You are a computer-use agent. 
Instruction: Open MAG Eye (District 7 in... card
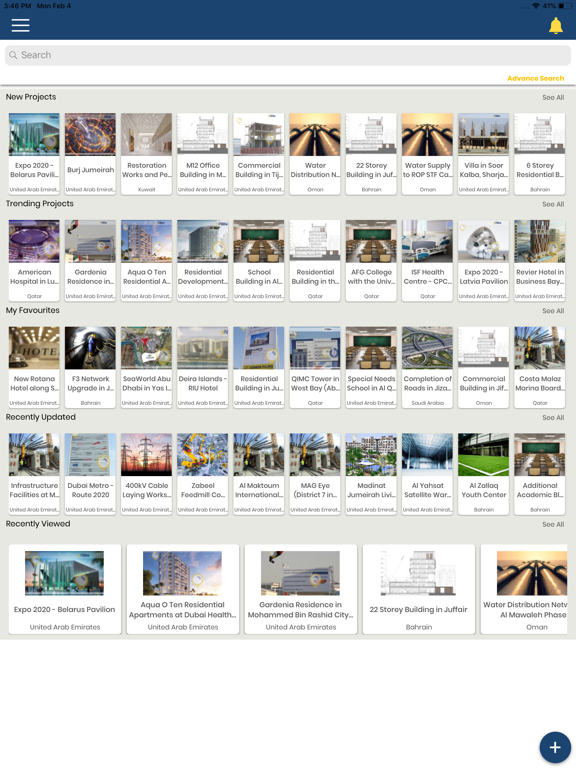coord(315,474)
